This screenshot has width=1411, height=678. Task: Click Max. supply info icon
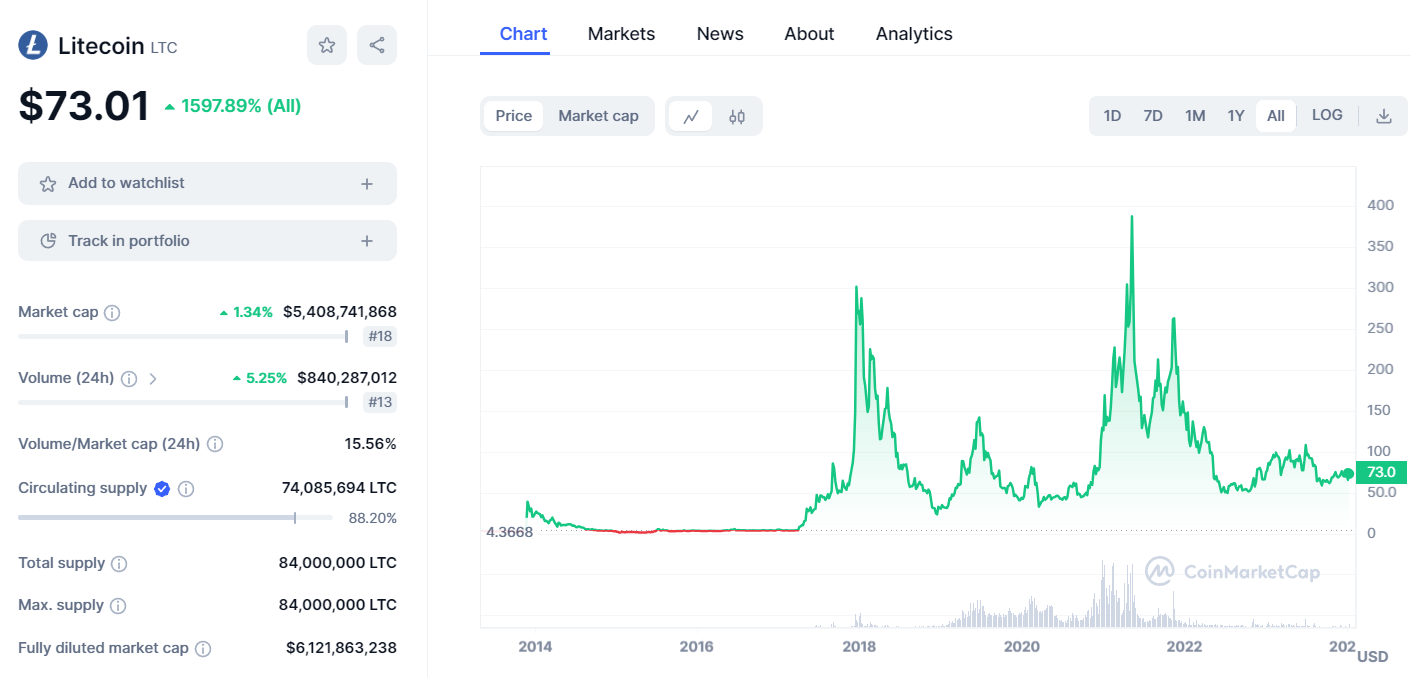click(x=118, y=606)
